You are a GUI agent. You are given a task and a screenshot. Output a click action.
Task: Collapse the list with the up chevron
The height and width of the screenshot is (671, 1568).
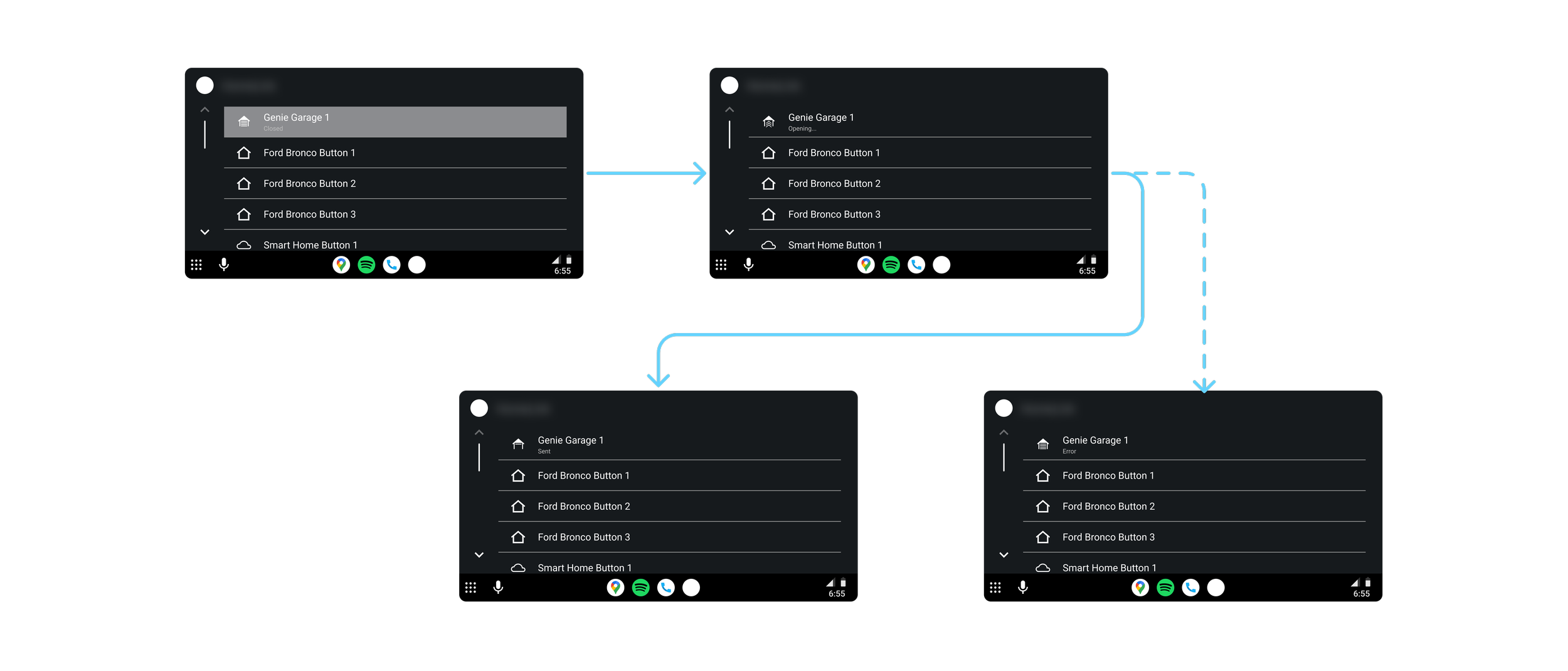(x=204, y=108)
